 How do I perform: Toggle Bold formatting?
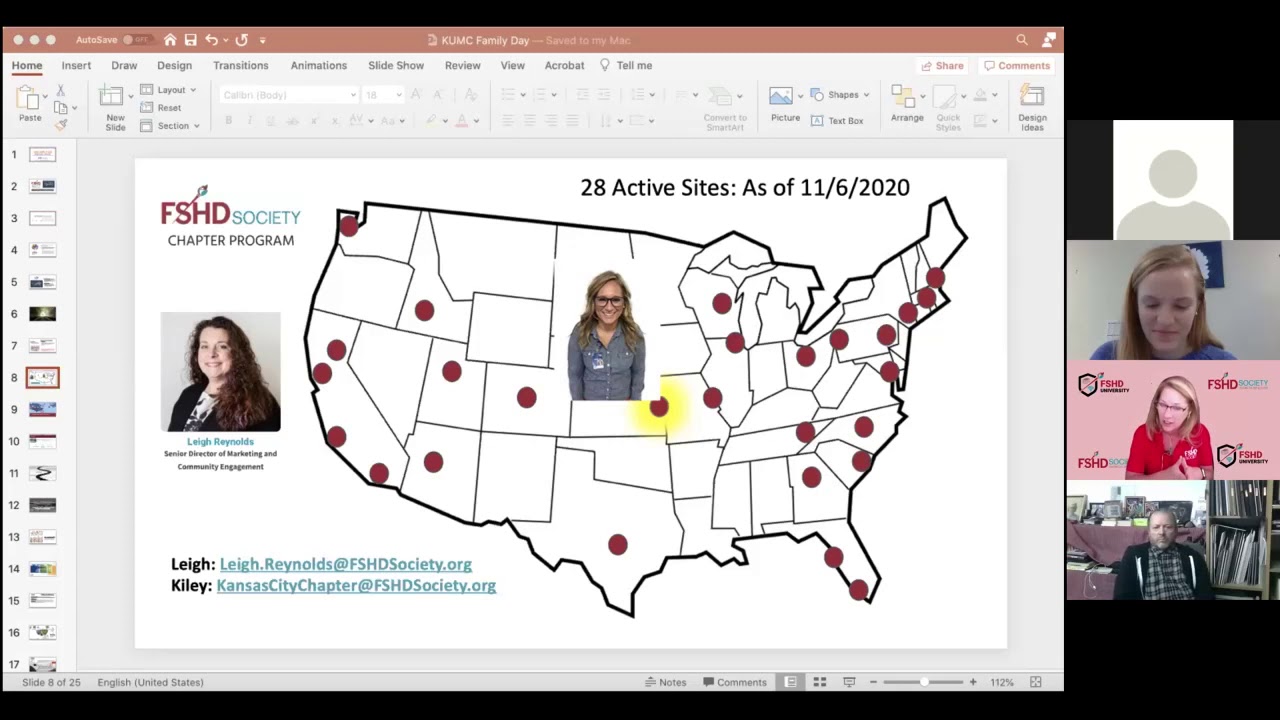[x=228, y=120]
